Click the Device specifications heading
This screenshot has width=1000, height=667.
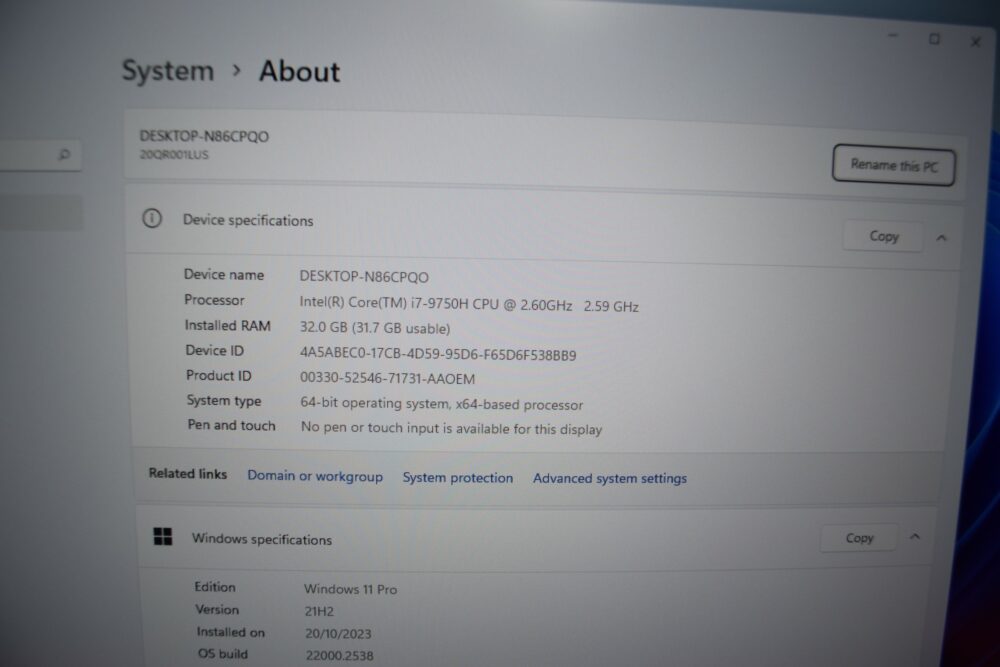[x=248, y=221]
